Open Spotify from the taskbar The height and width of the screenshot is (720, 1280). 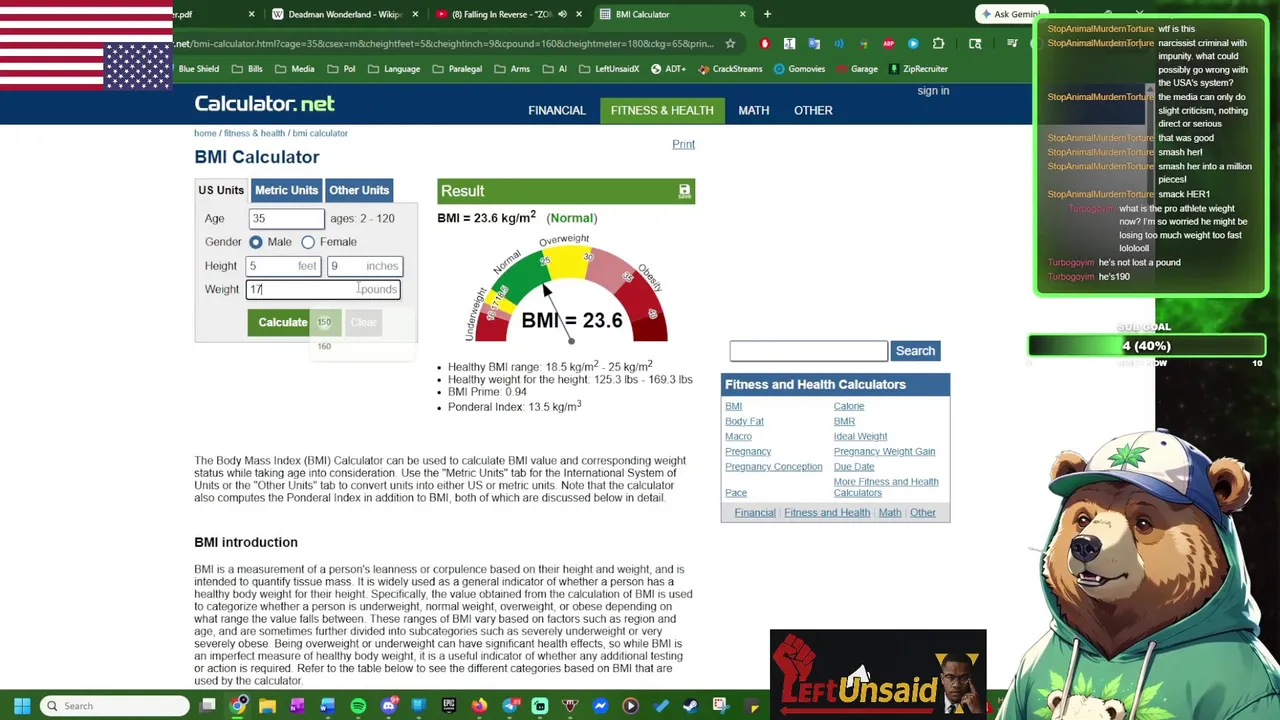tap(358, 706)
